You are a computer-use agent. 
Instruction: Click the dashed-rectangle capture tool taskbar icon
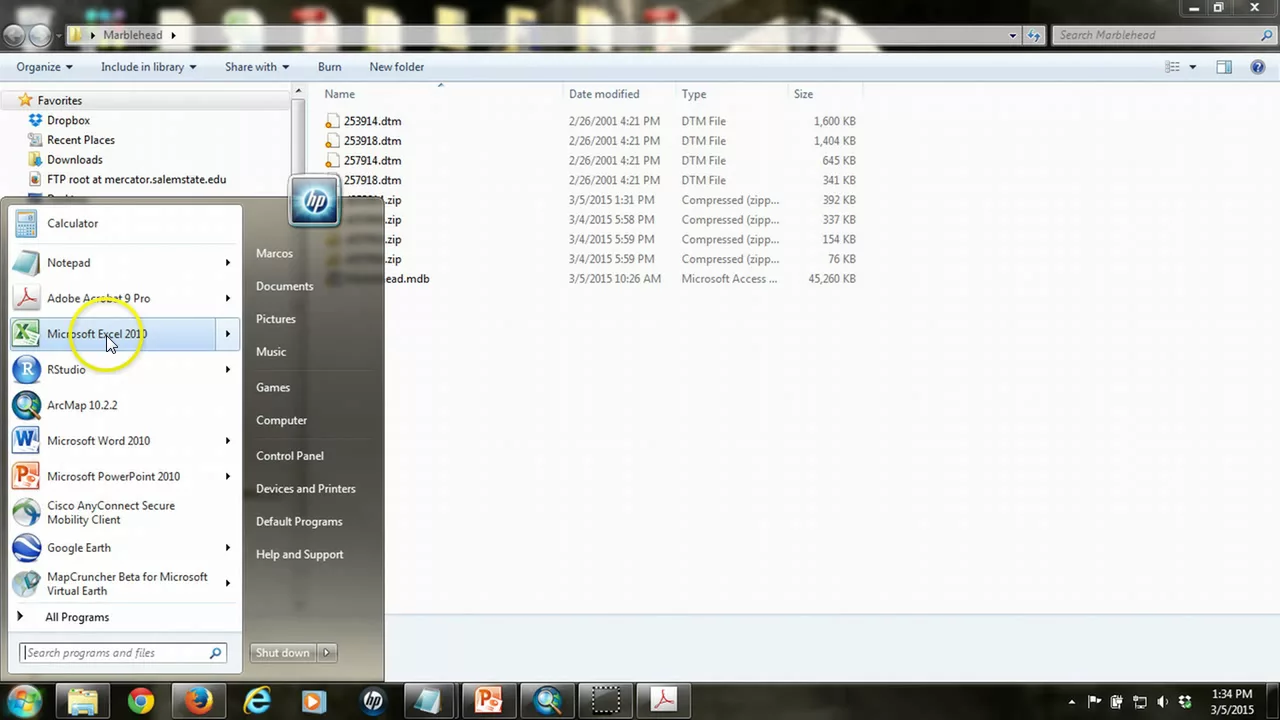pos(605,700)
